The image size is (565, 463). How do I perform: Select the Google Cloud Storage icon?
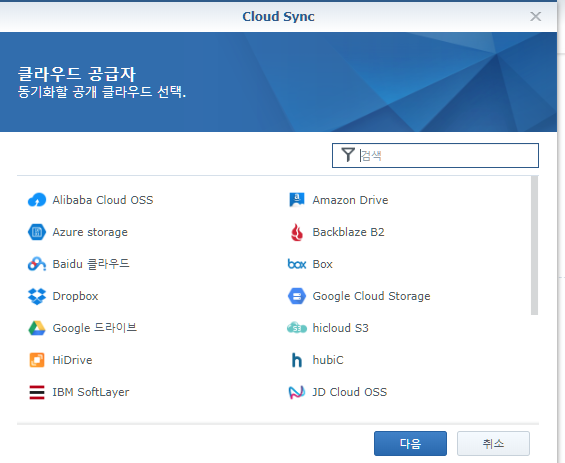(297, 296)
